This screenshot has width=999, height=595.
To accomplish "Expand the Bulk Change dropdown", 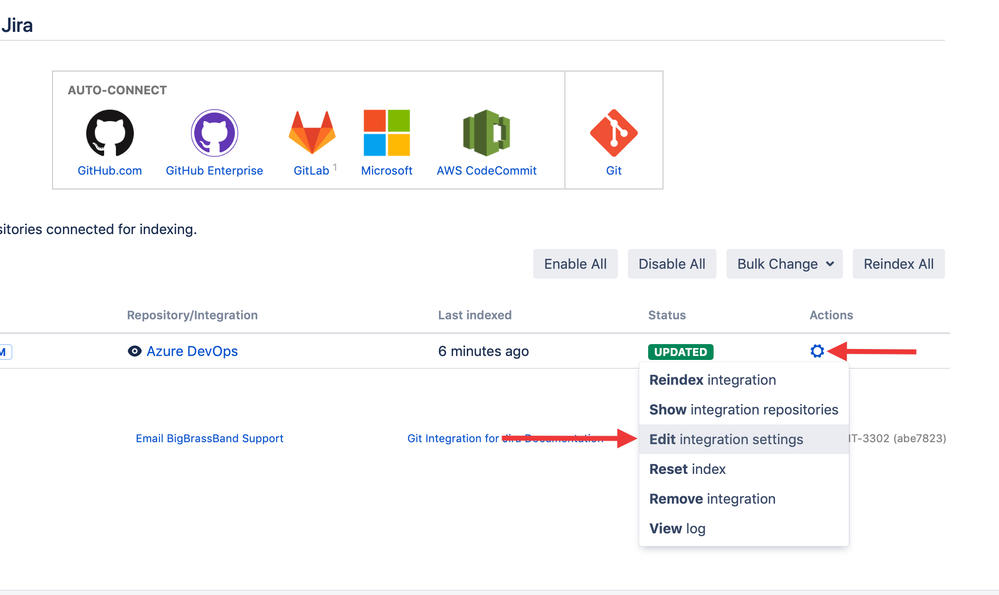I will (784, 264).
